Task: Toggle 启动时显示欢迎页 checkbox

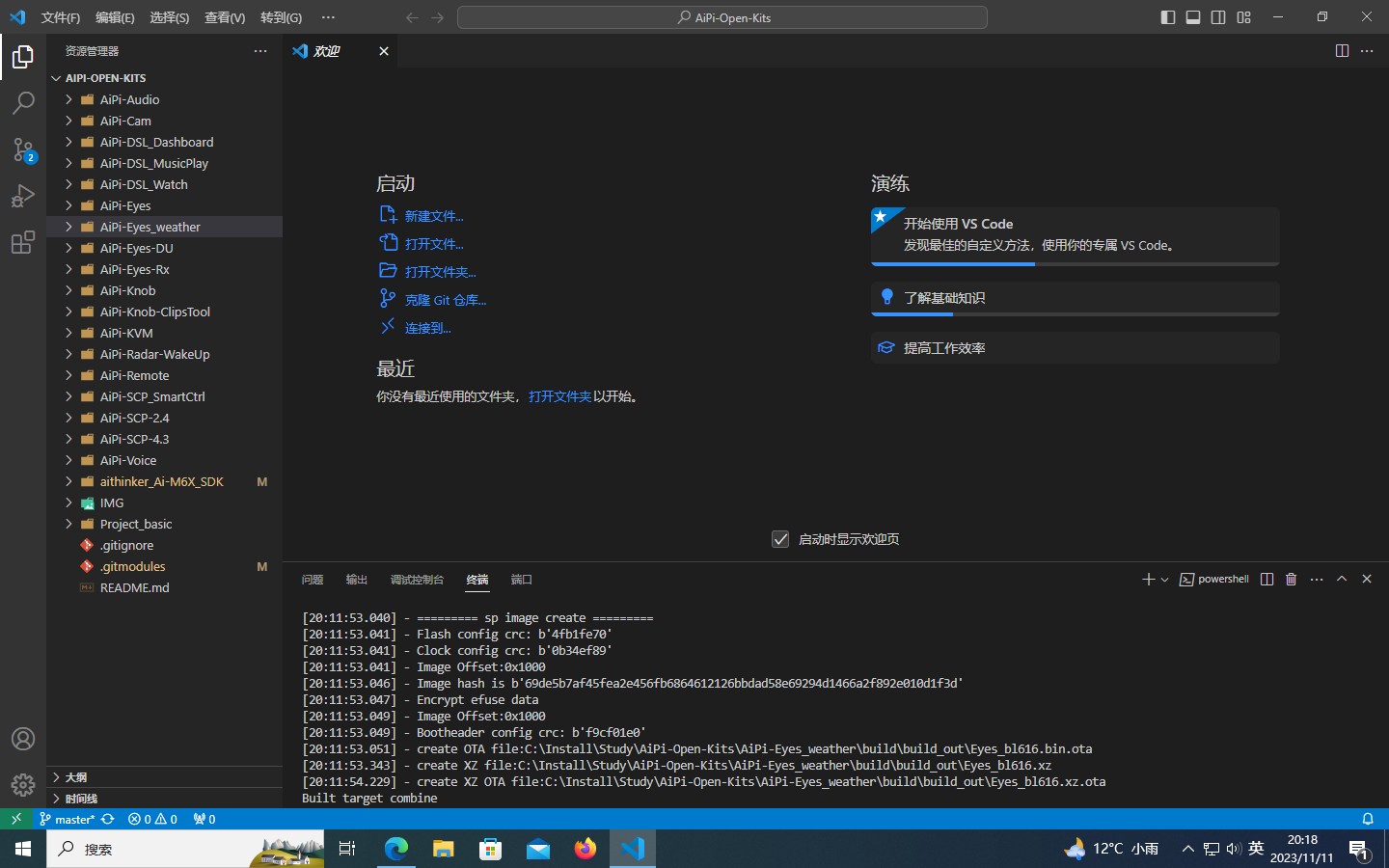Action: [780, 539]
